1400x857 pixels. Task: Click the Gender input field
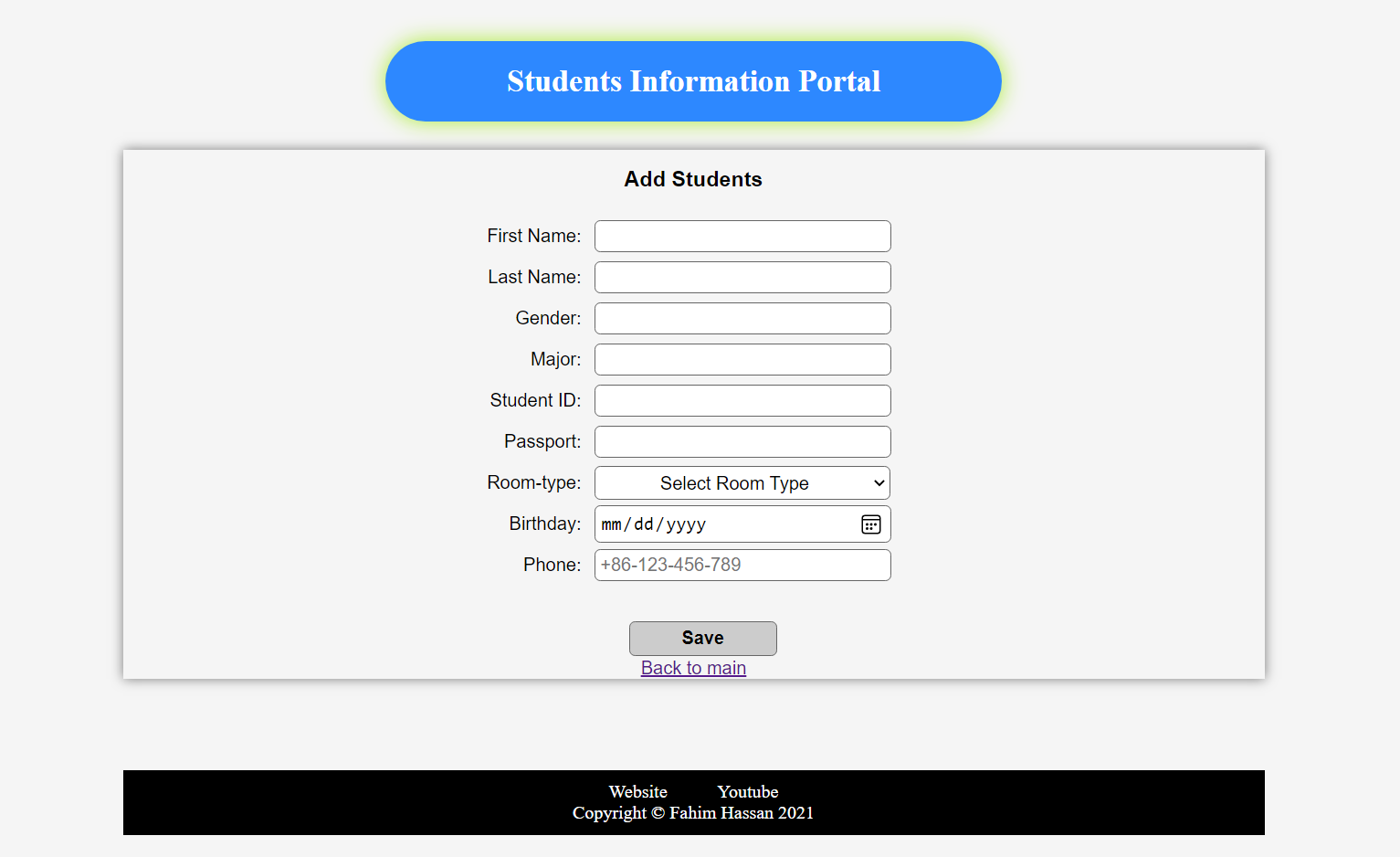click(742, 318)
